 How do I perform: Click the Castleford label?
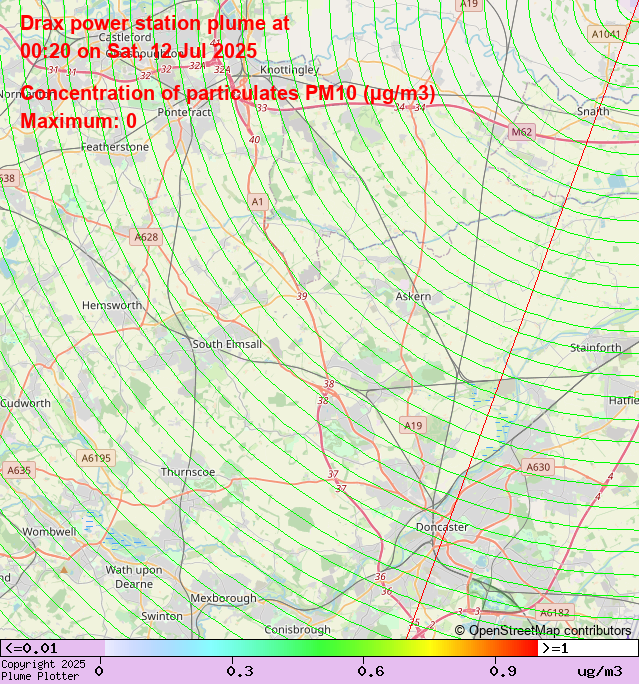tap(125, 38)
